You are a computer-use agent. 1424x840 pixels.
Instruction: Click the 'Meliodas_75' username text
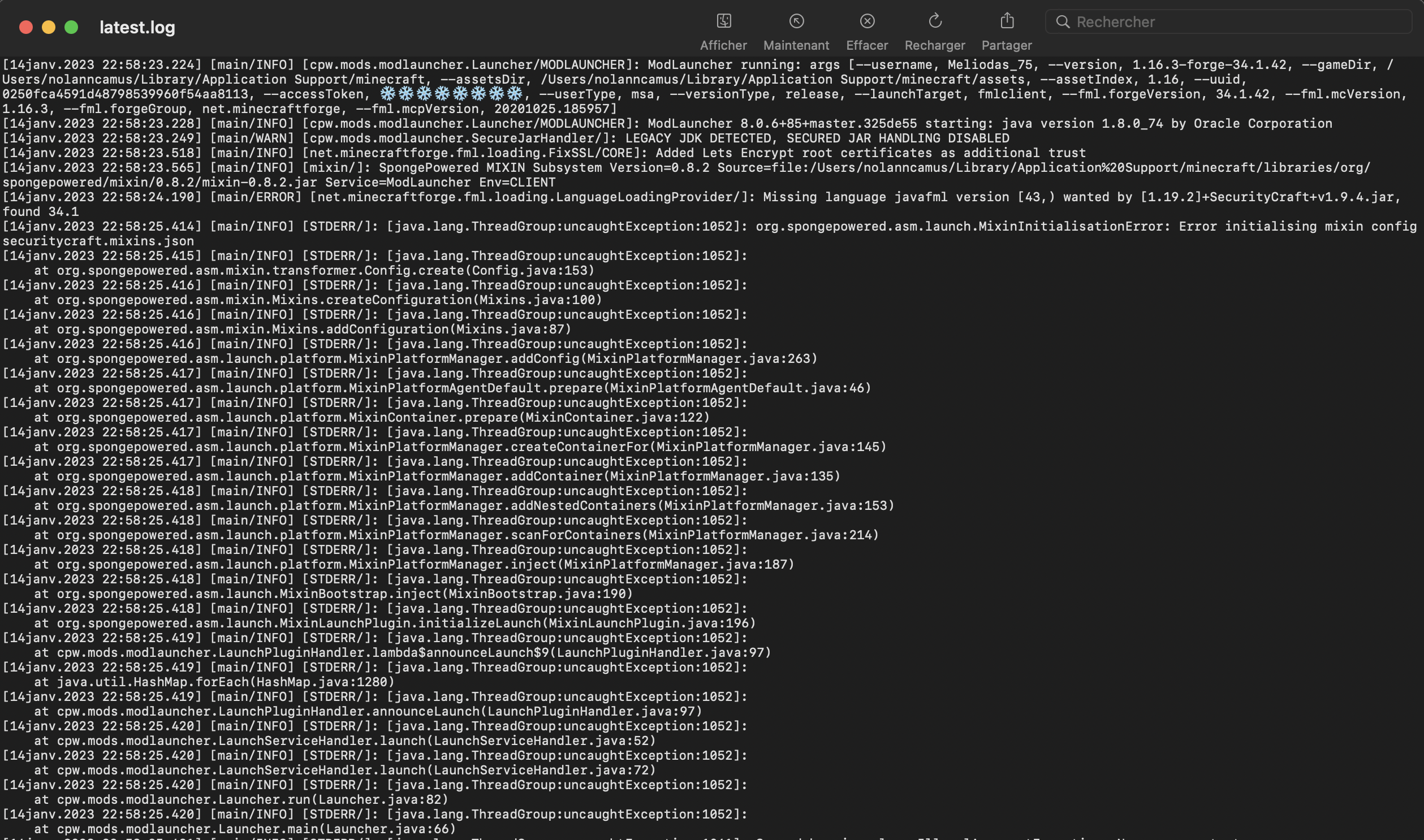[990, 64]
